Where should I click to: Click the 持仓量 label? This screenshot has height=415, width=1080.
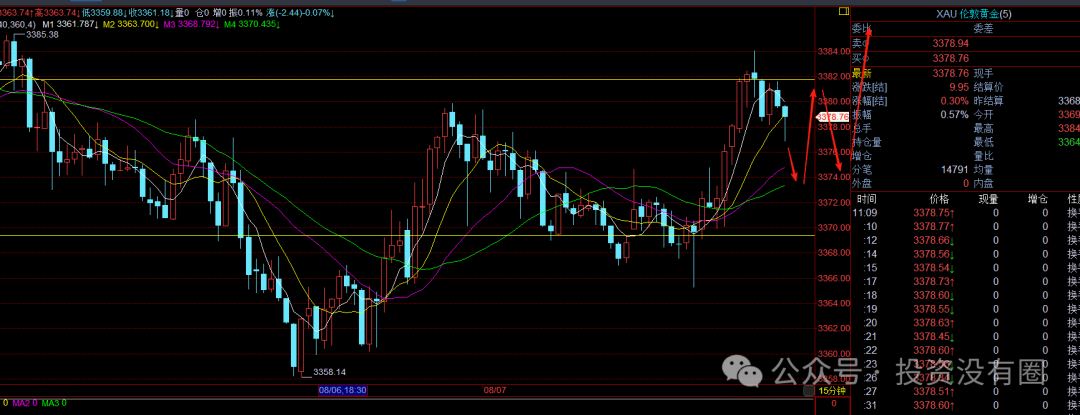[866, 142]
